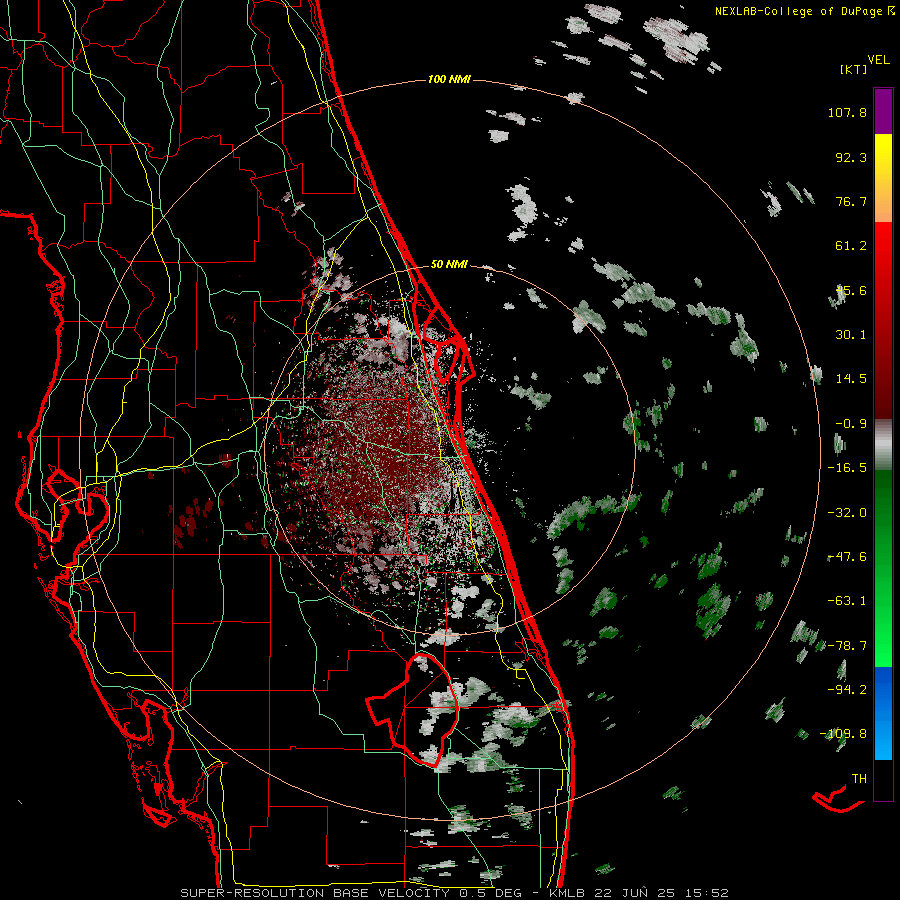Click the '100 NMI' range ring label
Image resolution: width=900 pixels, height=900 pixels.
pos(449,79)
